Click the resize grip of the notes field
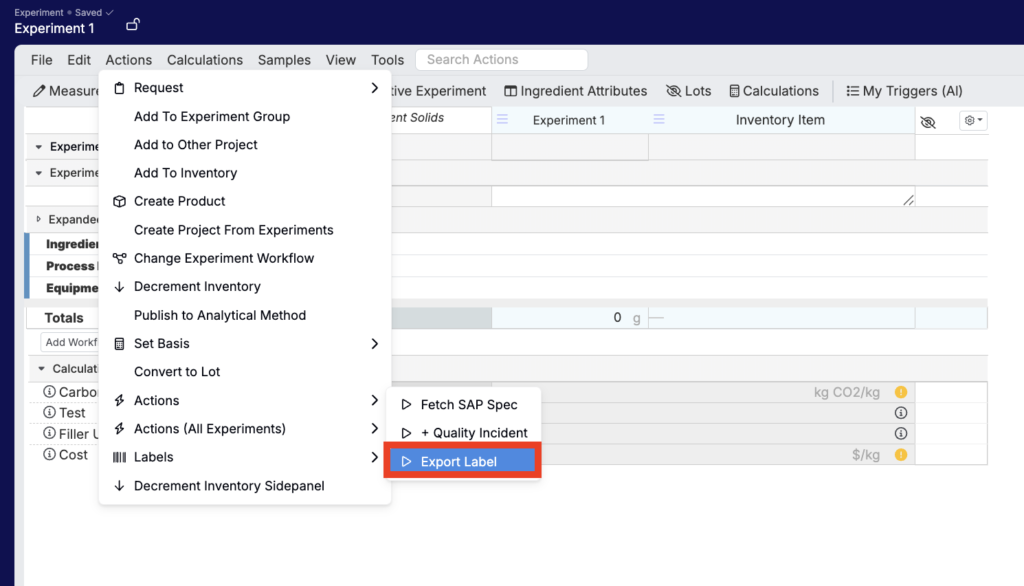The image size is (1024, 586). tap(908, 200)
